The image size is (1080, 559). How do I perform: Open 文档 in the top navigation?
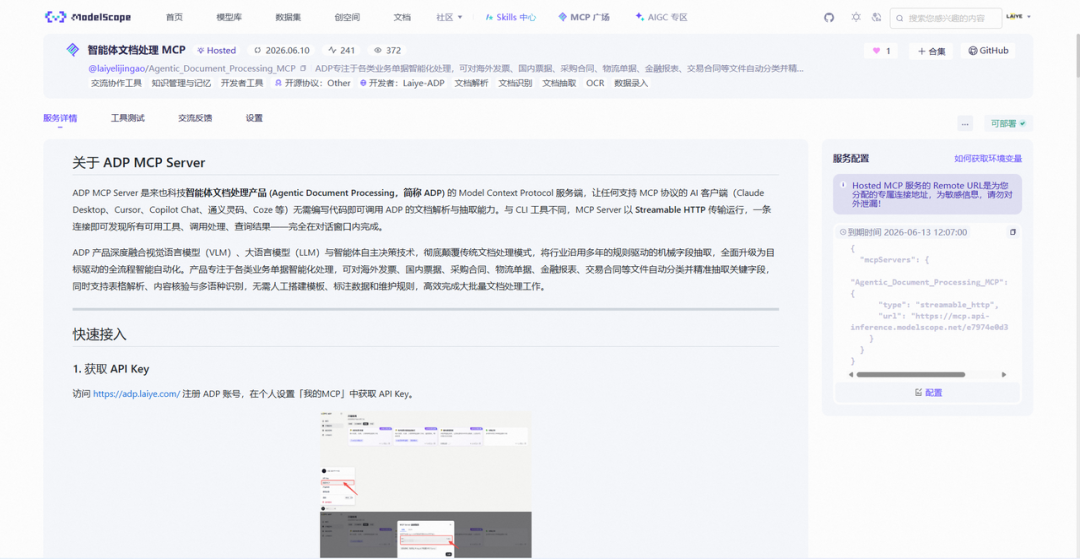click(x=402, y=17)
